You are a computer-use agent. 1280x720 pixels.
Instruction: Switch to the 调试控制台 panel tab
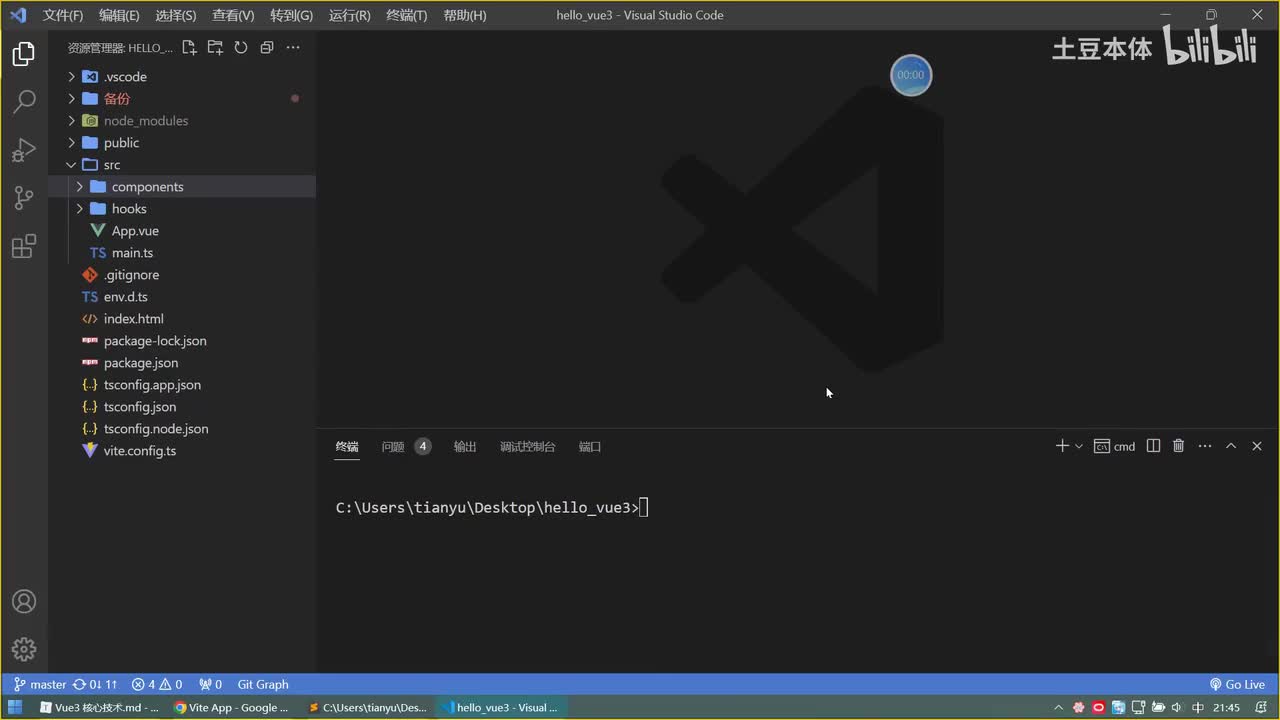tap(527, 447)
